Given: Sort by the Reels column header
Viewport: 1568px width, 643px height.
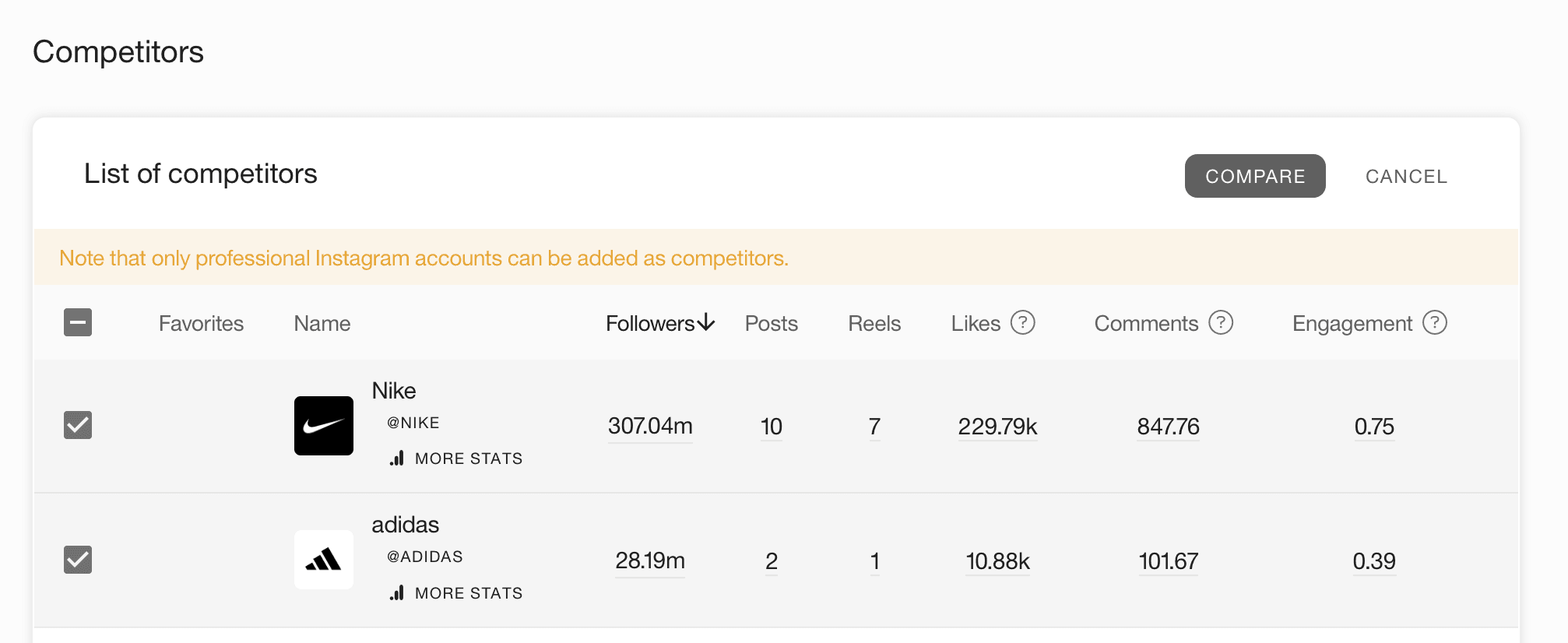Looking at the screenshot, I should click(x=874, y=324).
